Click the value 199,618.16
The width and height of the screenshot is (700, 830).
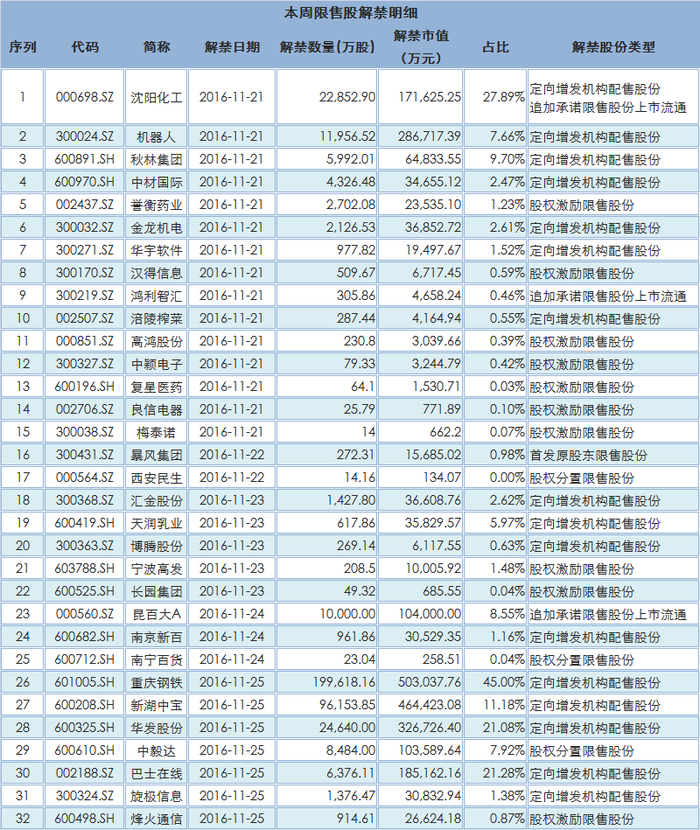(x=344, y=683)
